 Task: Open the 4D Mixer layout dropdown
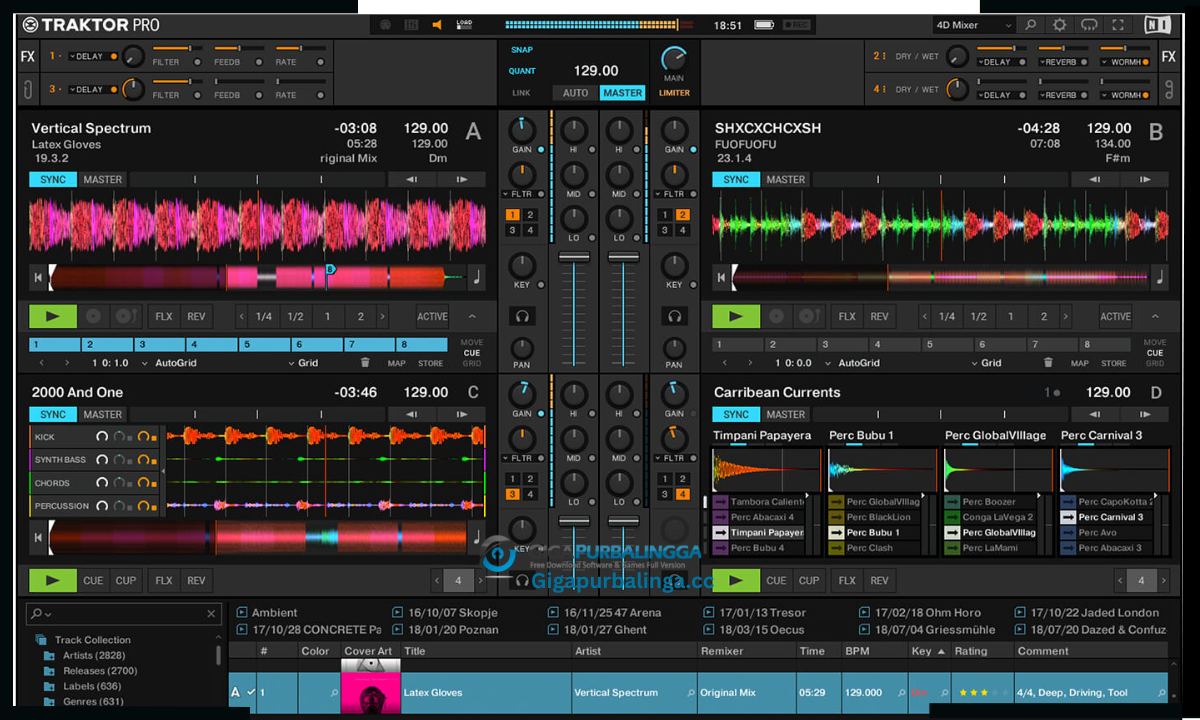coord(971,25)
